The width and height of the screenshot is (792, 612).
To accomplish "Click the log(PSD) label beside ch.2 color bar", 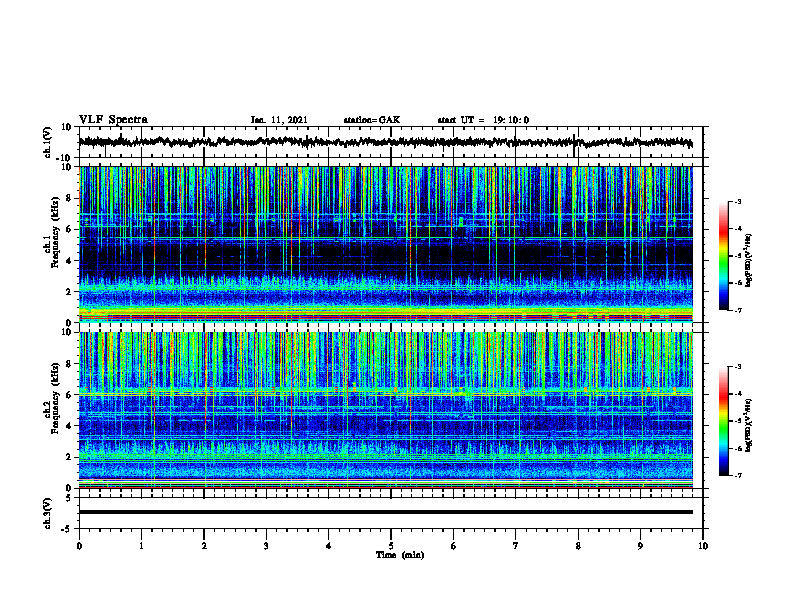I will point(749,425).
